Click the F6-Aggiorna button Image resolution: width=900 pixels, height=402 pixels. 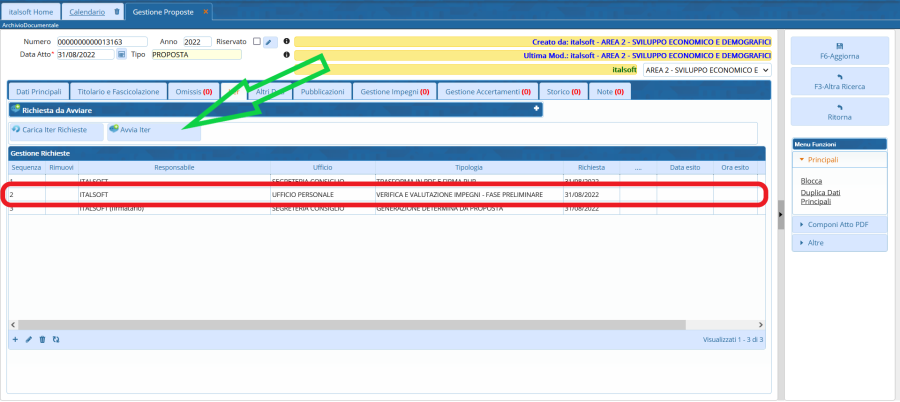tap(839, 51)
